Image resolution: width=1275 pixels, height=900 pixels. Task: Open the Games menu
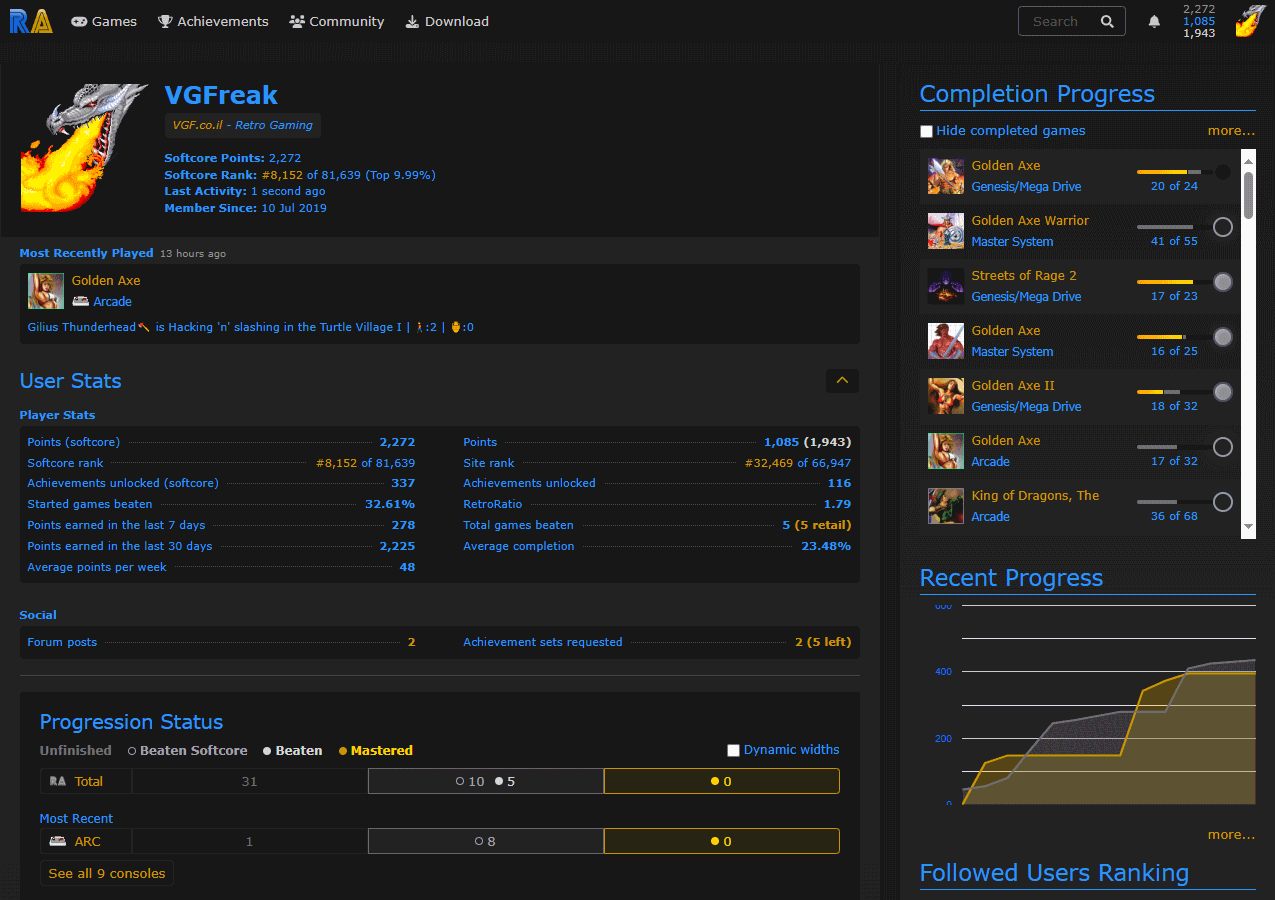pyautogui.click(x=104, y=21)
